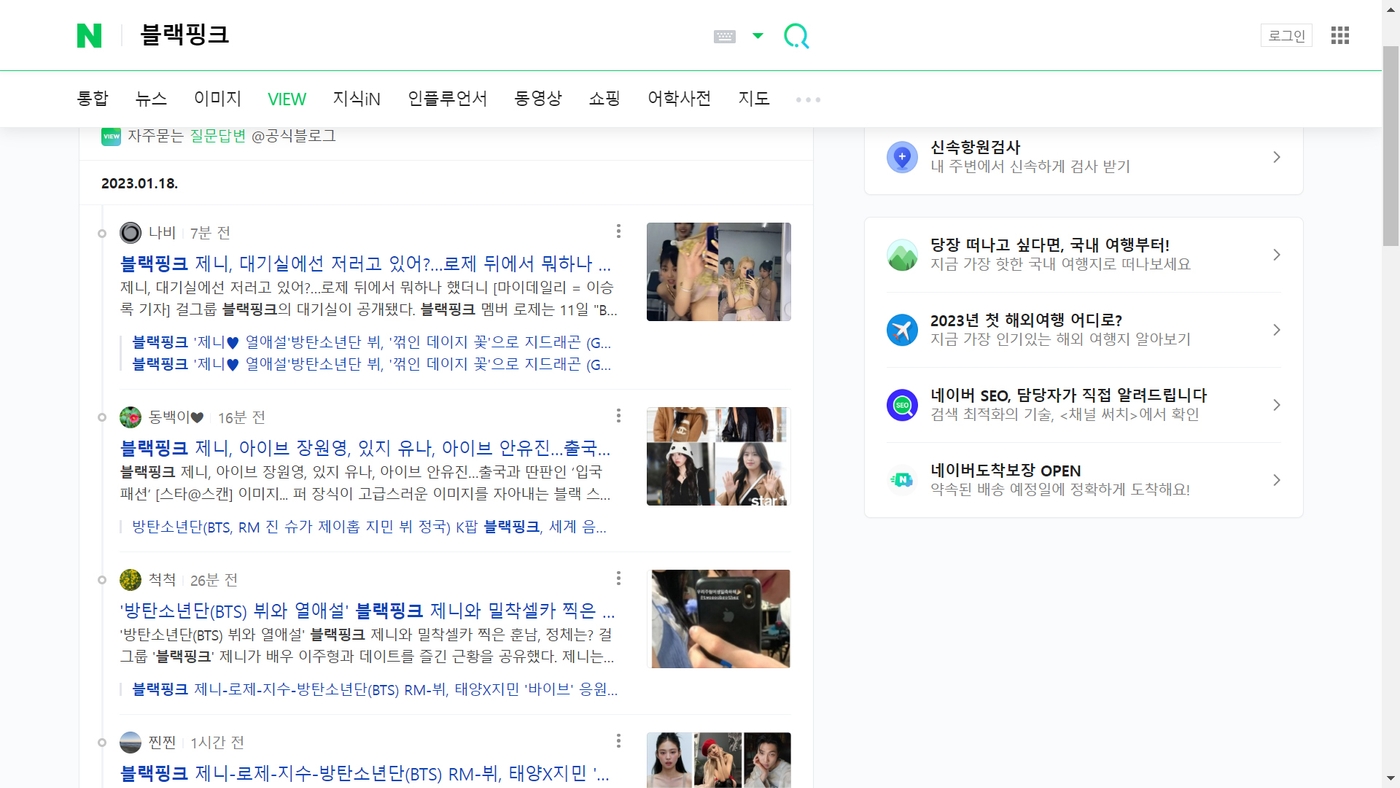Open the Naver apps grid icon

(x=1340, y=35)
